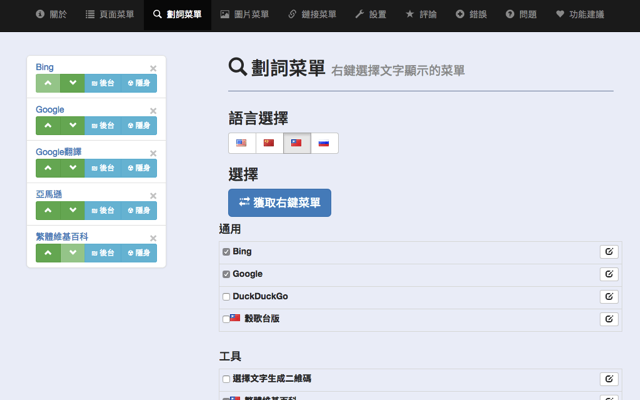The height and width of the screenshot is (400, 640).
Task: Open the 錯誤 tab
Action: [x=471, y=14]
